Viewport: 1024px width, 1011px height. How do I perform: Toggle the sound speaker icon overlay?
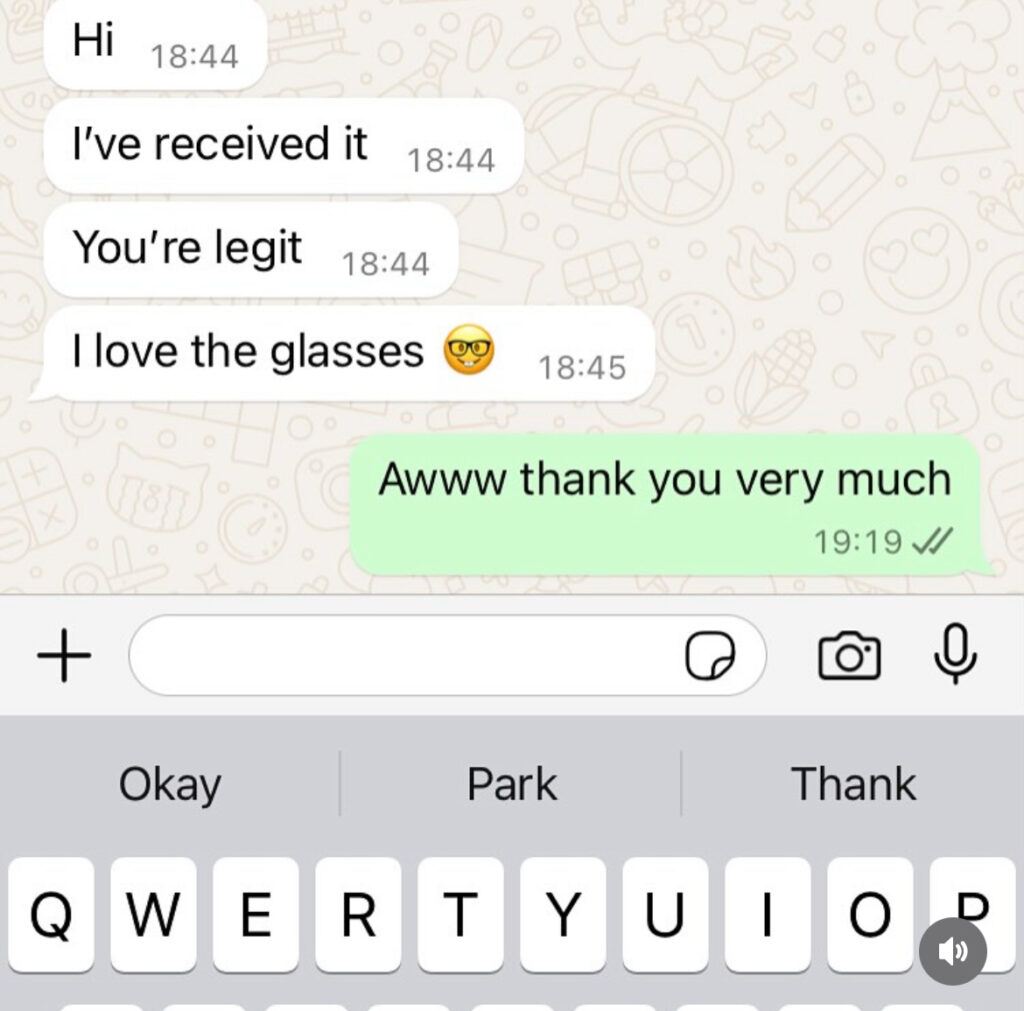pyautogui.click(x=953, y=951)
